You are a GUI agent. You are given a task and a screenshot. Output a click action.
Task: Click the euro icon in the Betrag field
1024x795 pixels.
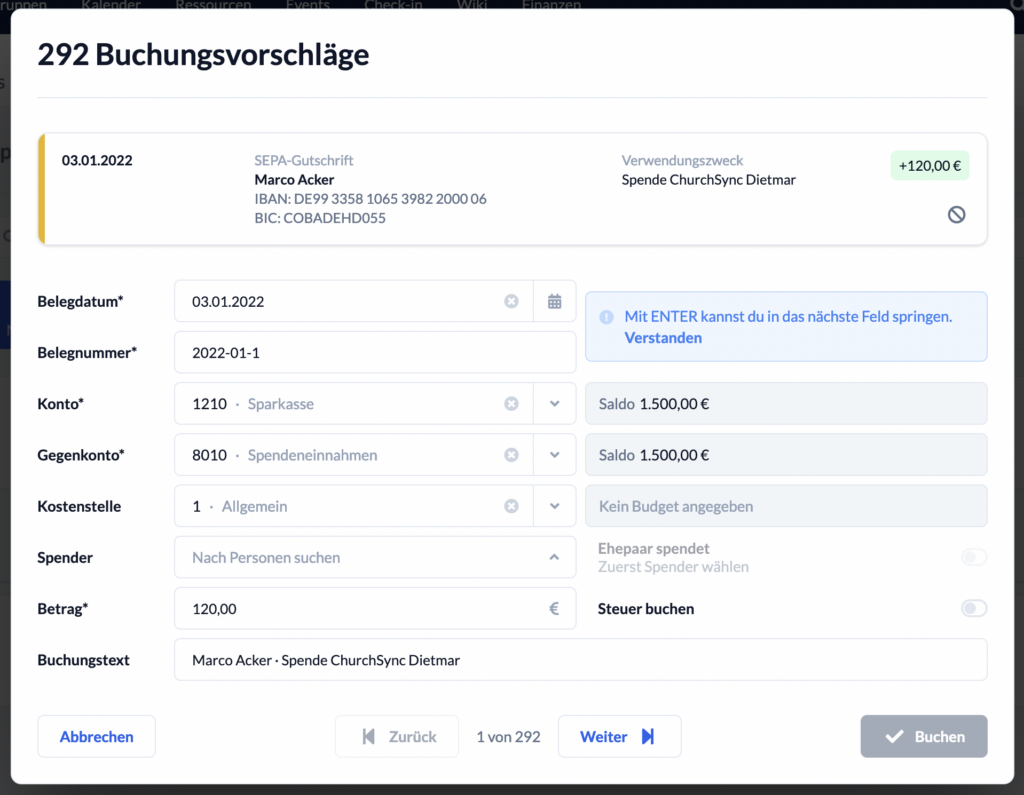pos(554,608)
